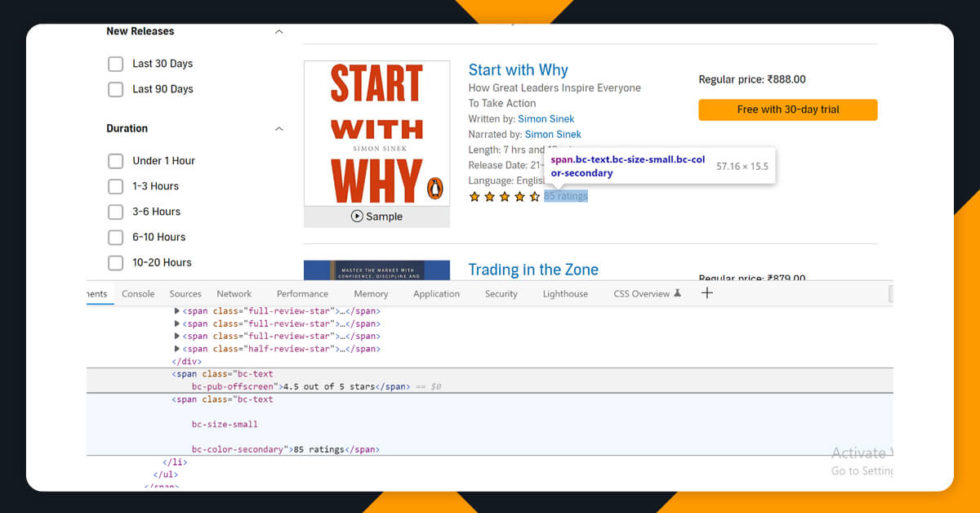Click the Regular price ₹888.00 text
Image resolution: width=980 pixels, height=513 pixels.
pyautogui.click(x=752, y=79)
